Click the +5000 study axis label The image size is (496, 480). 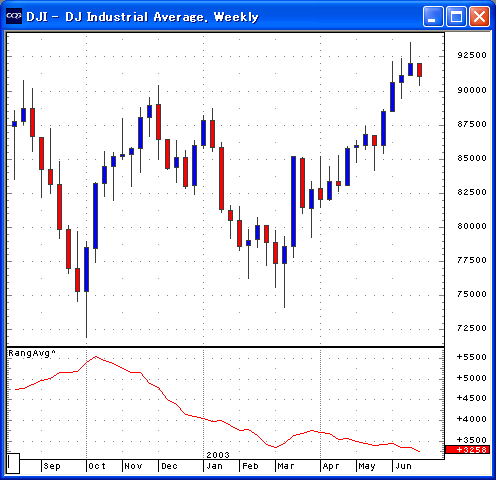pyautogui.click(x=471, y=378)
